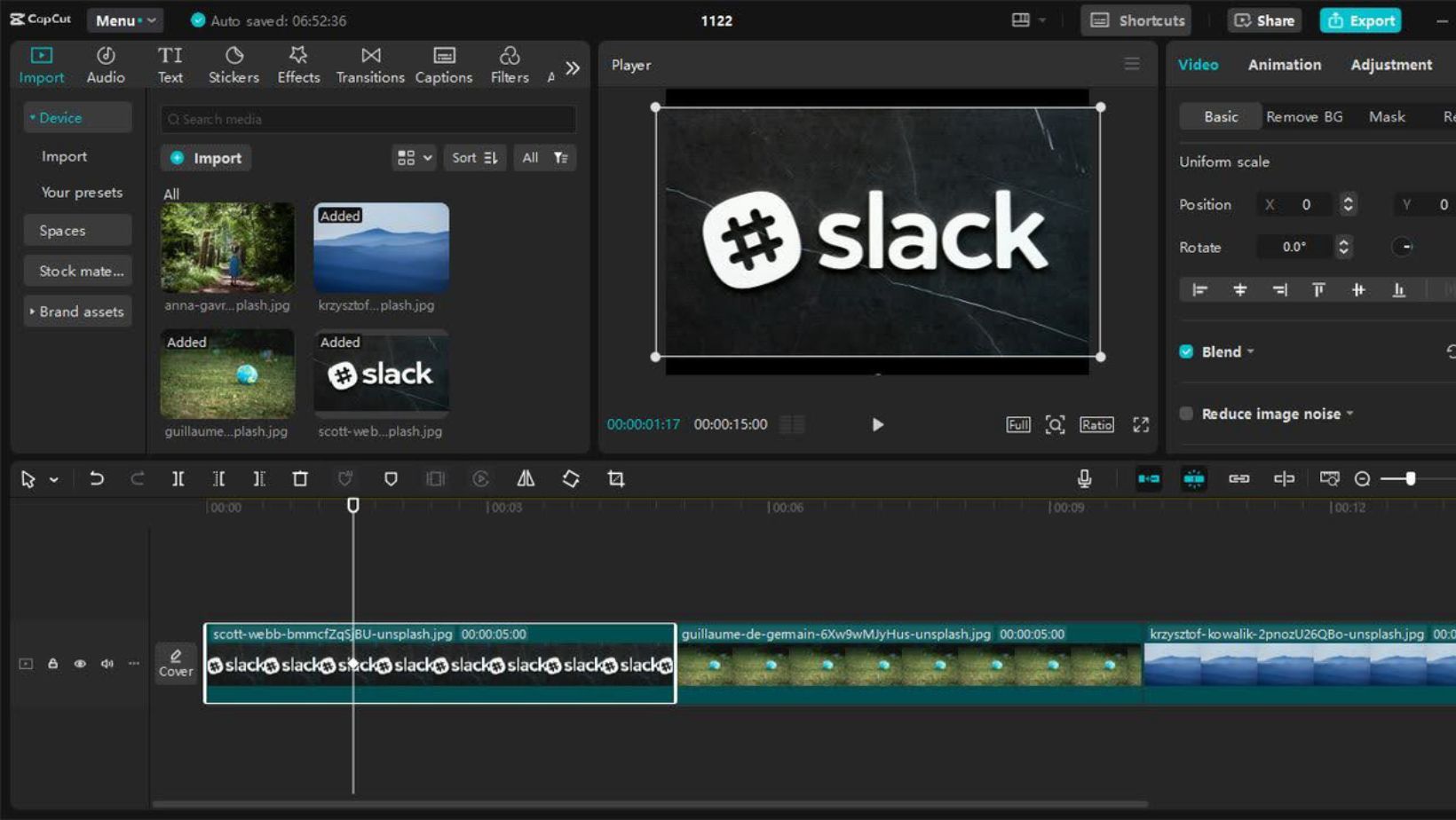Start voiceover recording with microphone icon
The height and width of the screenshot is (820, 1456).
(x=1084, y=479)
